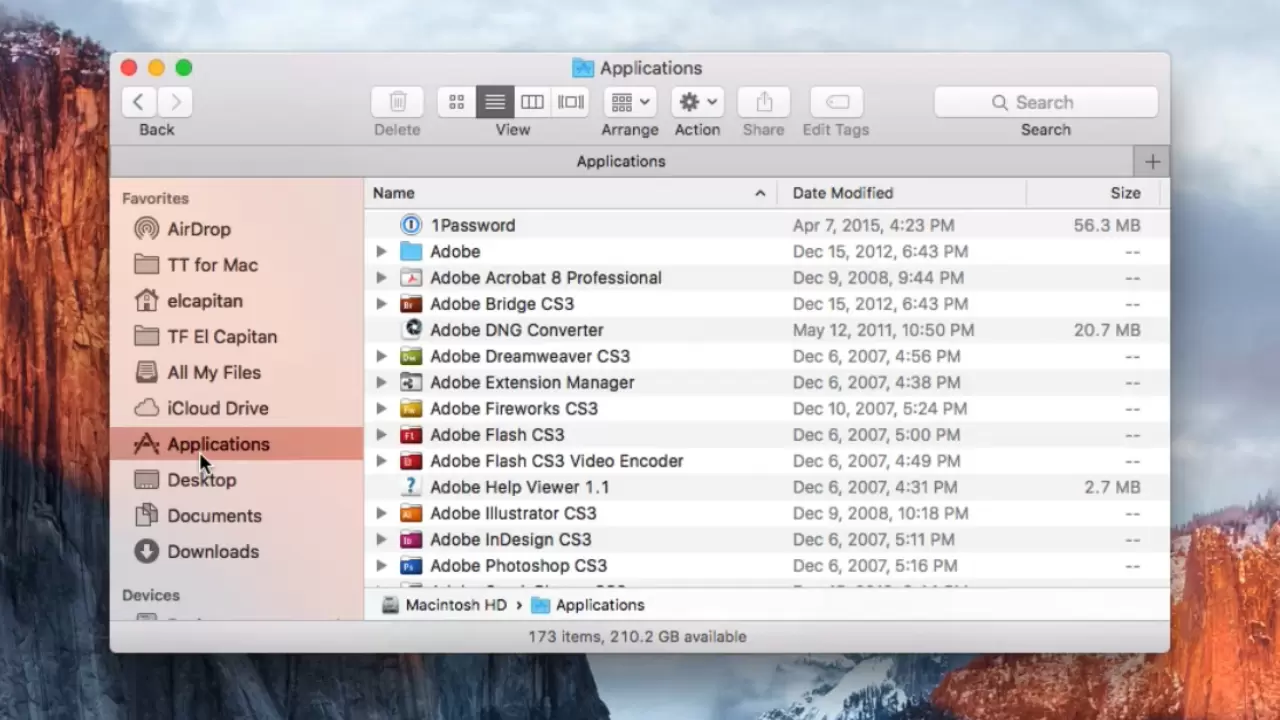1280x720 pixels.
Task: Open the Action gear menu
Action: coord(697,102)
